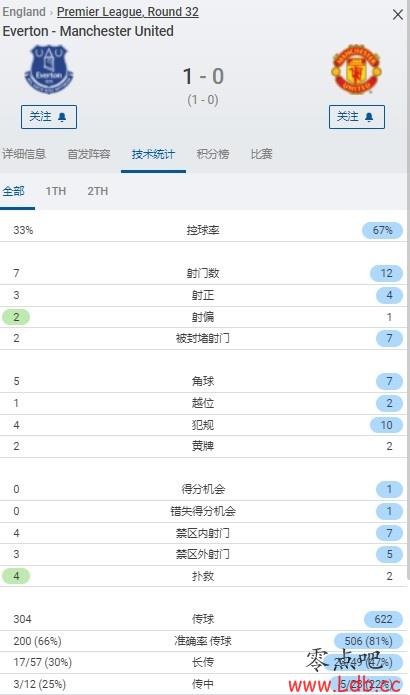This screenshot has width=410, height=695.
Task: Show second half stats with 2TH
Action: click(98, 191)
